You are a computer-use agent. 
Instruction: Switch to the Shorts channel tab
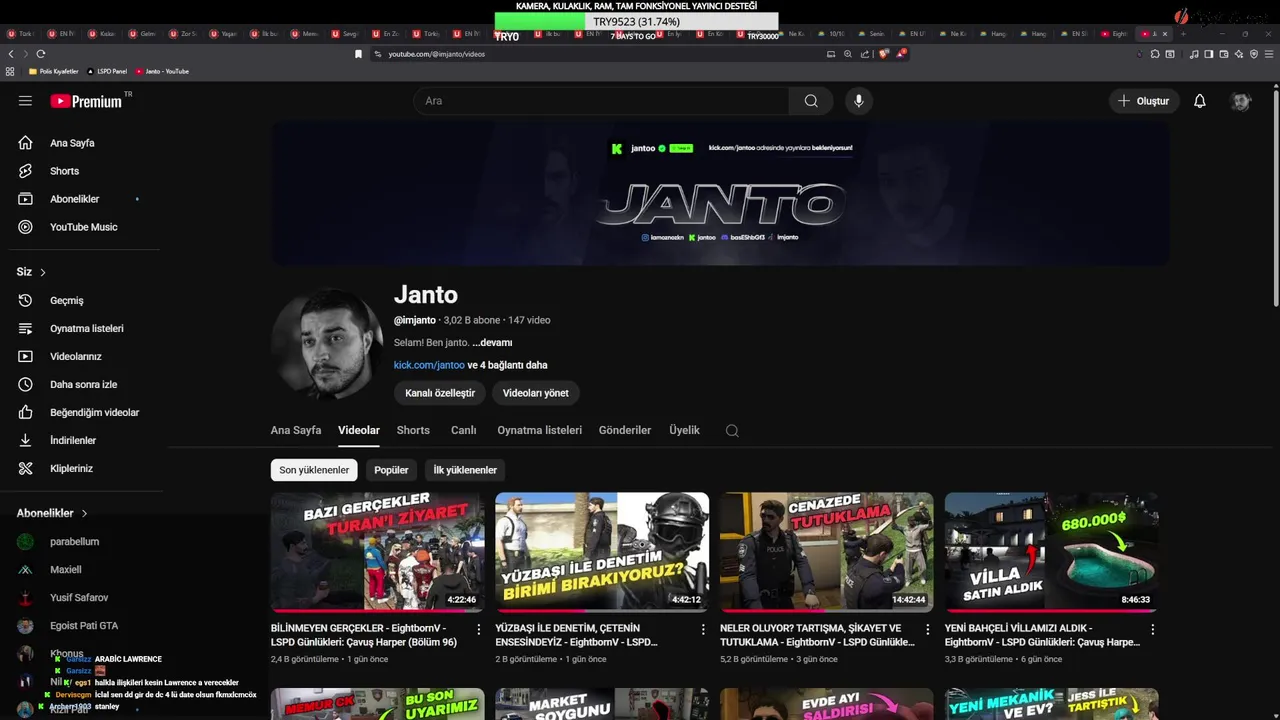413,430
